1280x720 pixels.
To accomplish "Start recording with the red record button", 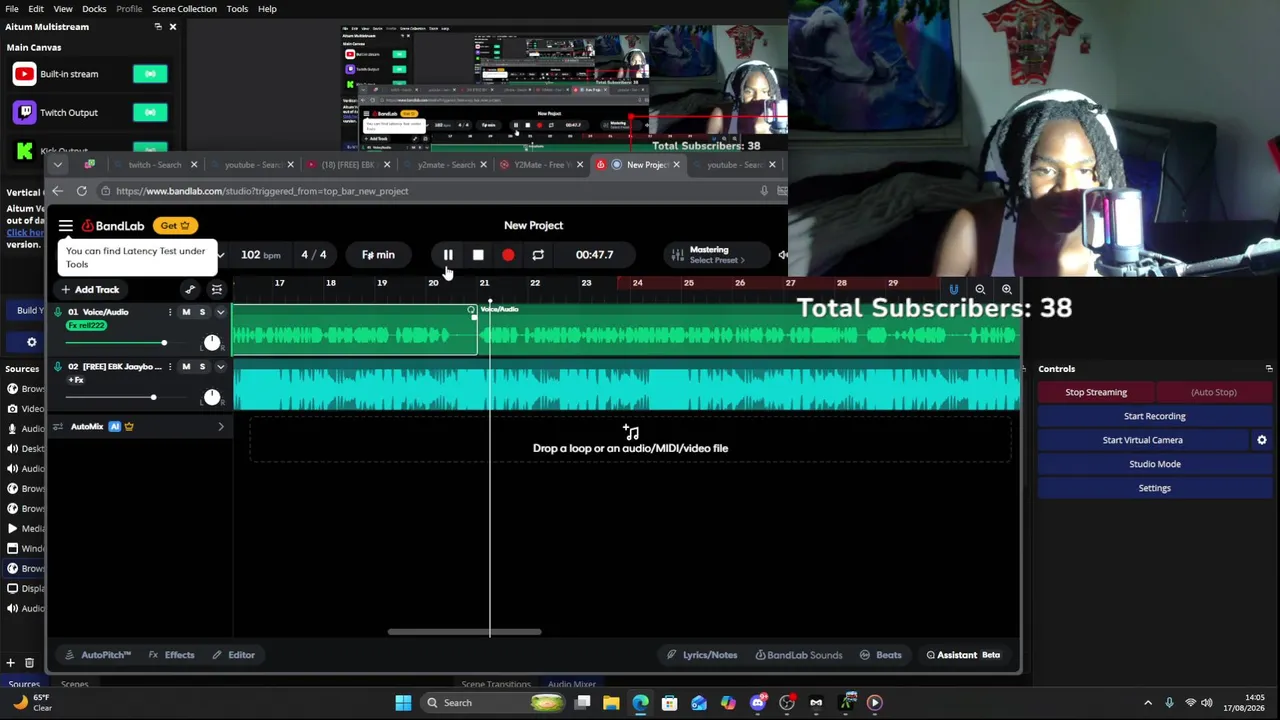I will tap(508, 255).
